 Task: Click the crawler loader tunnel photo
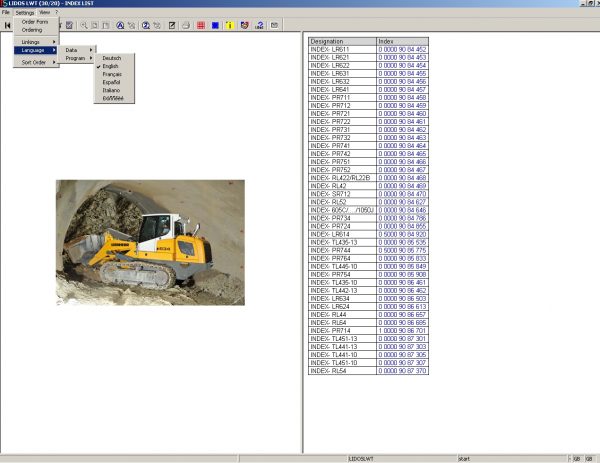[150, 242]
